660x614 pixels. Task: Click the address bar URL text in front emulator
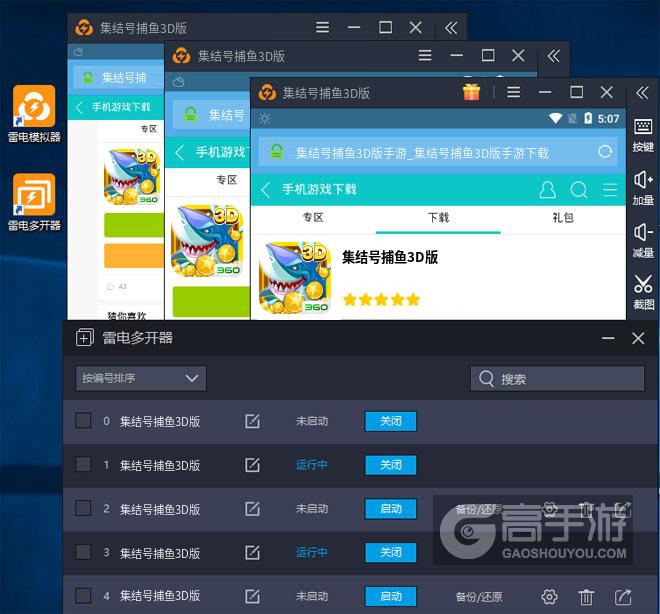[x=422, y=153]
